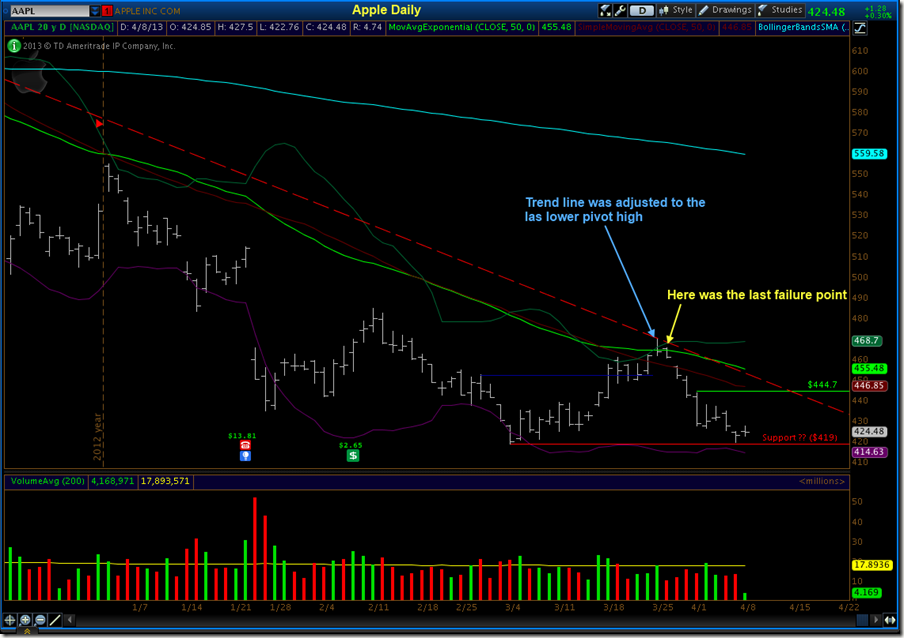Click the red arrow marker on trend line

coord(100,123)
